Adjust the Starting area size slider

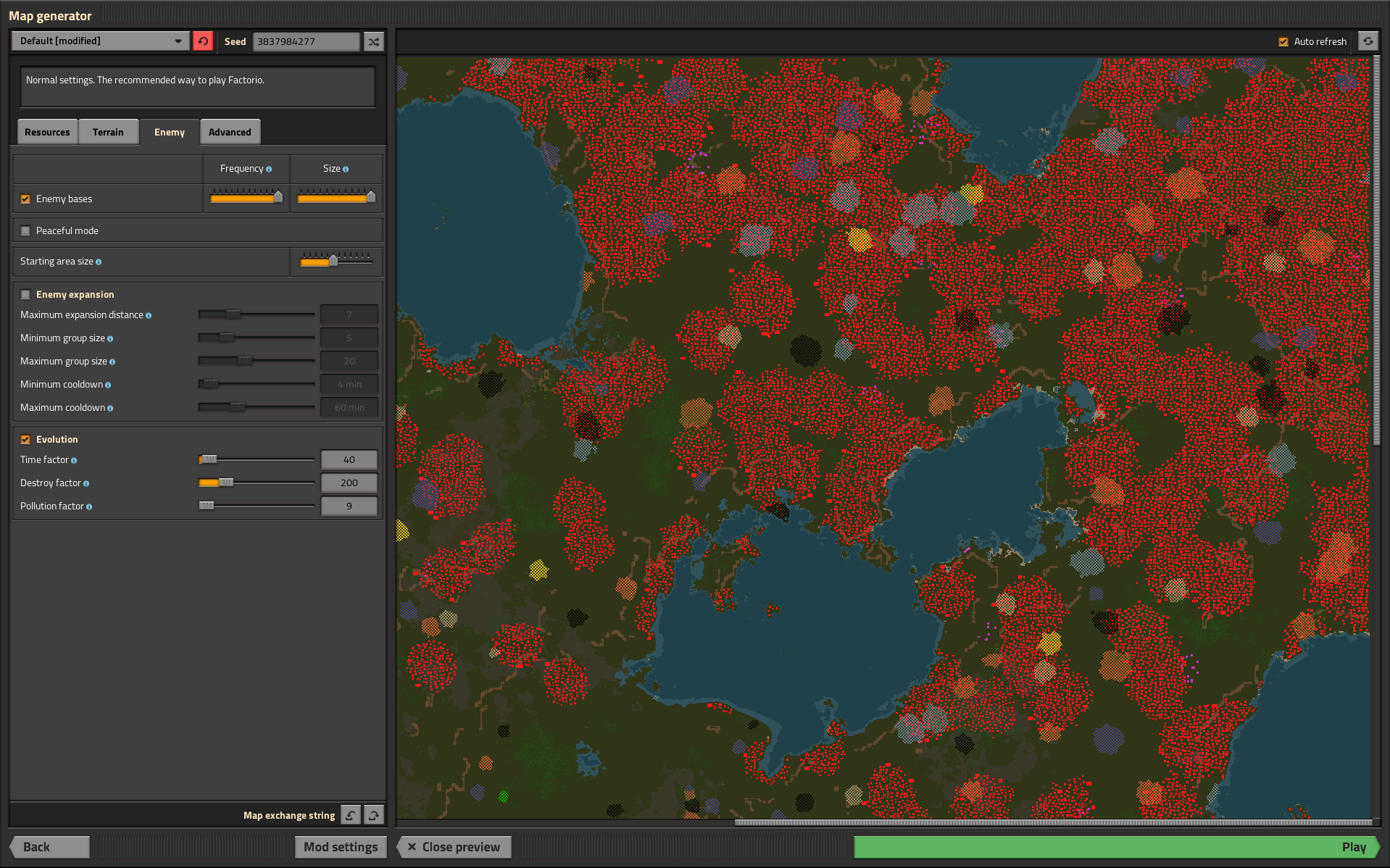click(x=336, y=260)
